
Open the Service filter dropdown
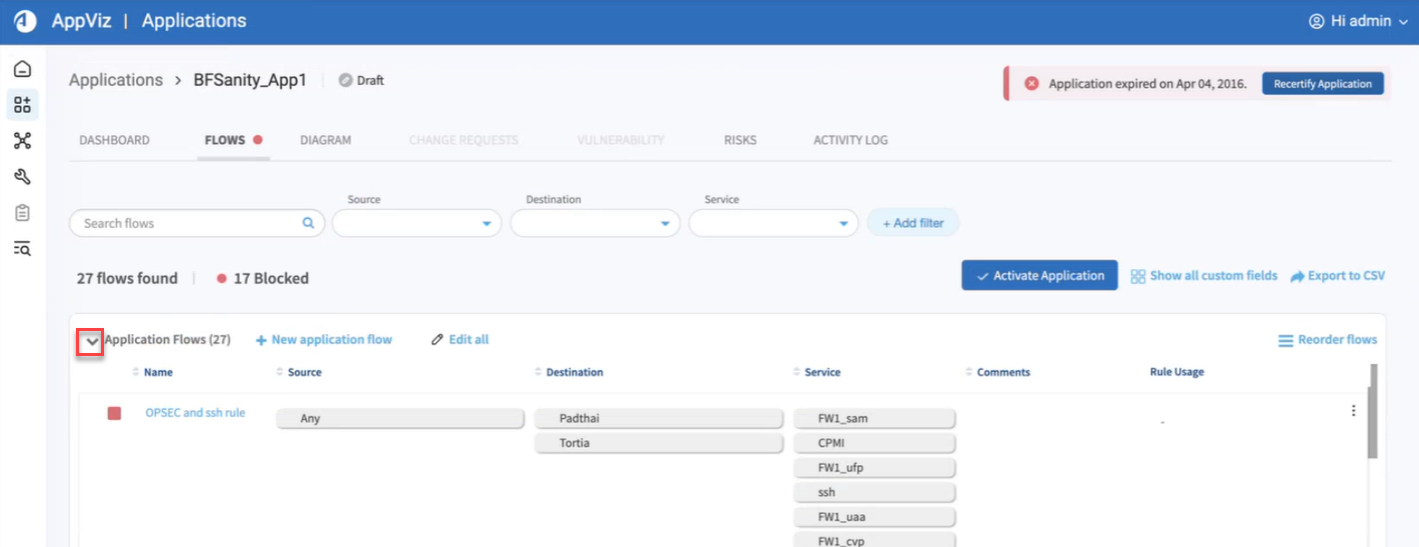pos(773,224)
